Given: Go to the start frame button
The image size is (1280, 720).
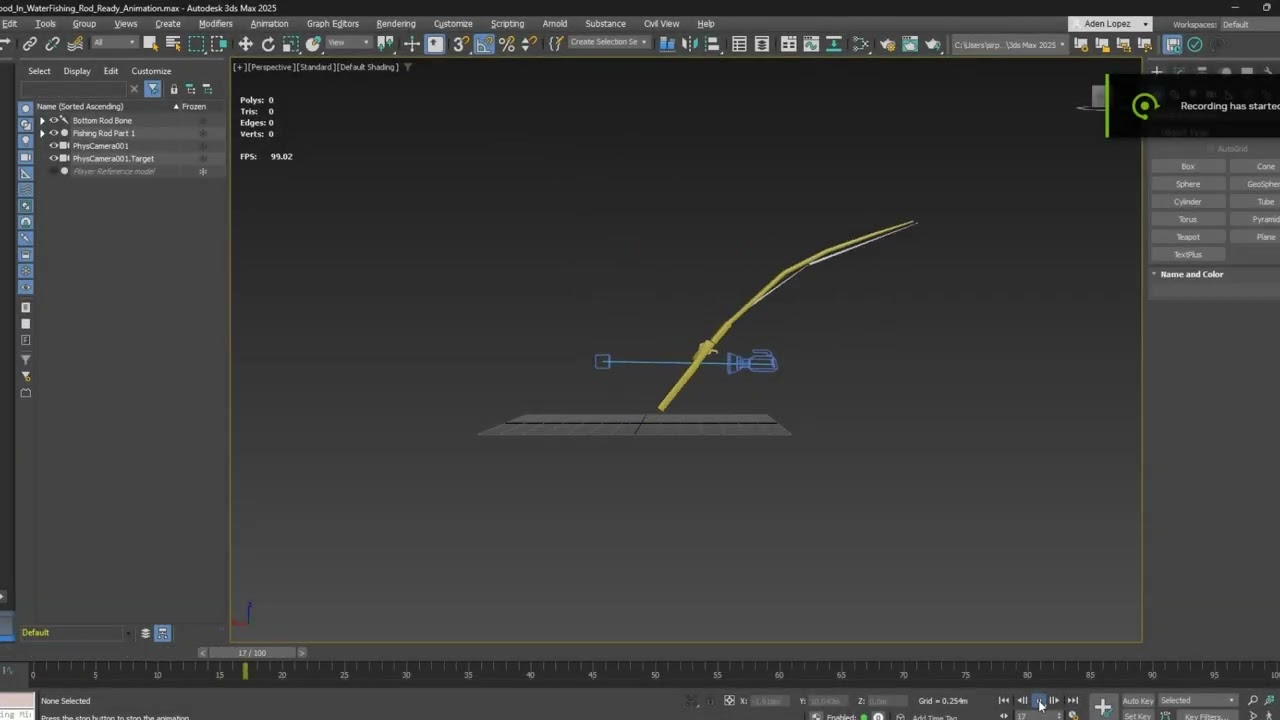Looking at the screenshot, I should 1004,701.
